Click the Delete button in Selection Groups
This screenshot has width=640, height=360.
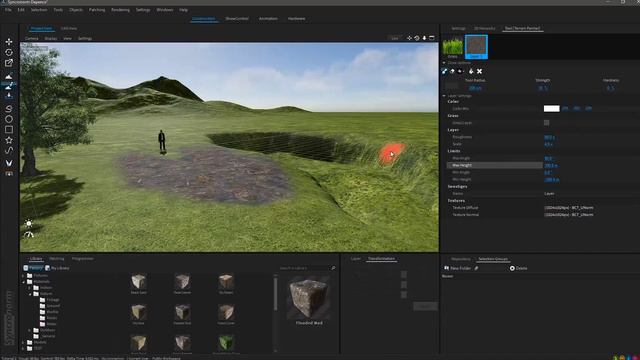pos(518,268)
